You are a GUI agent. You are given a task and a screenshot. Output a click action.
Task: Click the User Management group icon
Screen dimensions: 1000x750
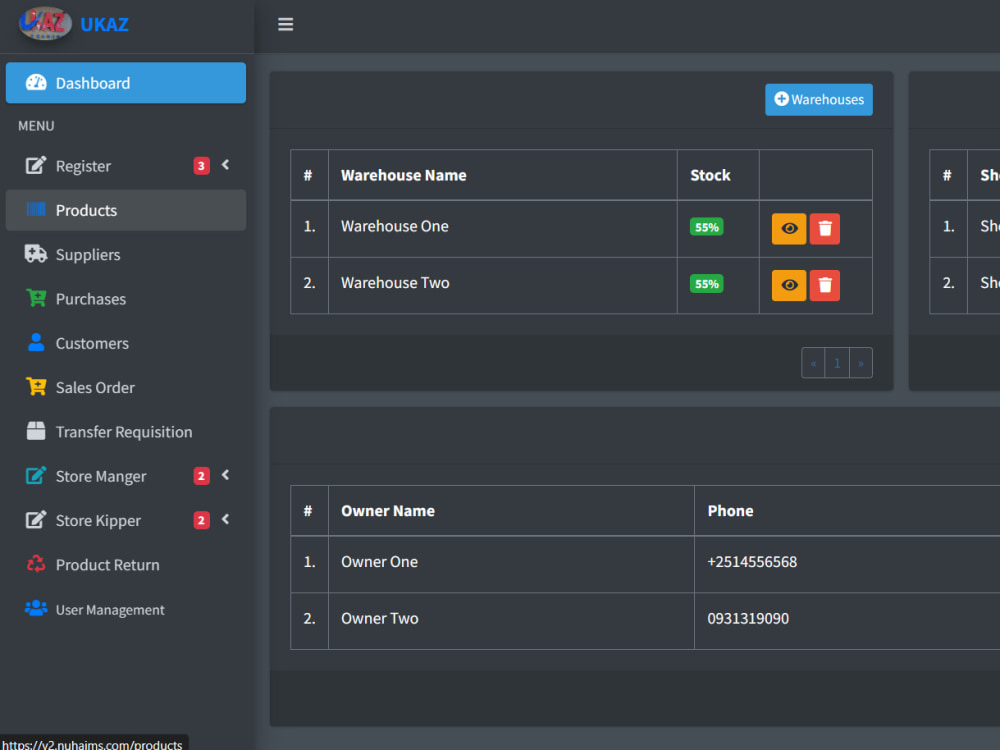coord(36,609)
